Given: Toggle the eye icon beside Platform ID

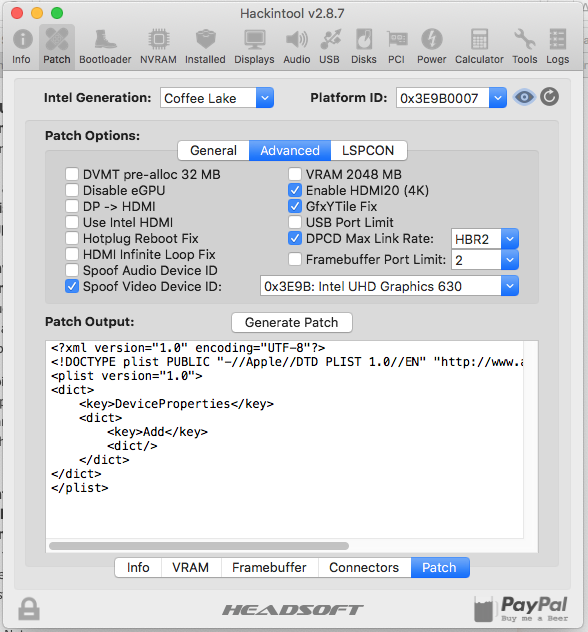Looking at the screenshot, I should point(524,97).
